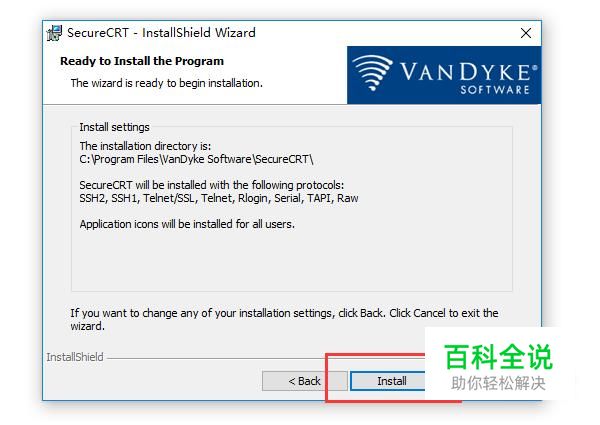Image resolution: width=600 pixels, height=425 pixels.
Task: Select the C:\Program Files\VanDyke Software path line
Action: (196, 159)
